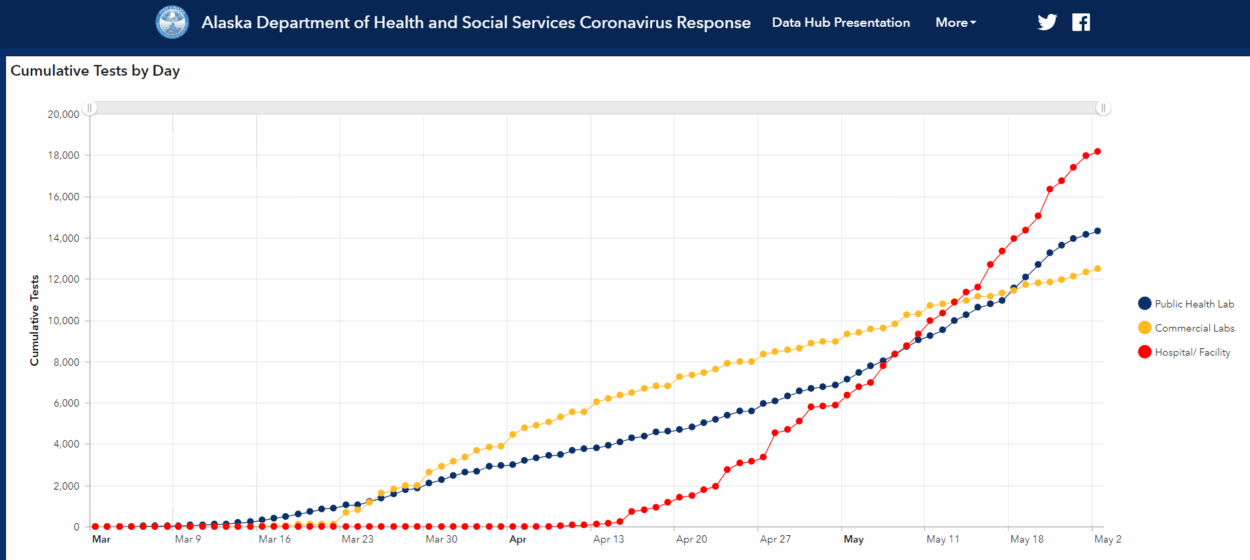This screenshot has height=560, width=1250.
Task: Open the Twitter icon link
Action: (x=1047, y=22)
